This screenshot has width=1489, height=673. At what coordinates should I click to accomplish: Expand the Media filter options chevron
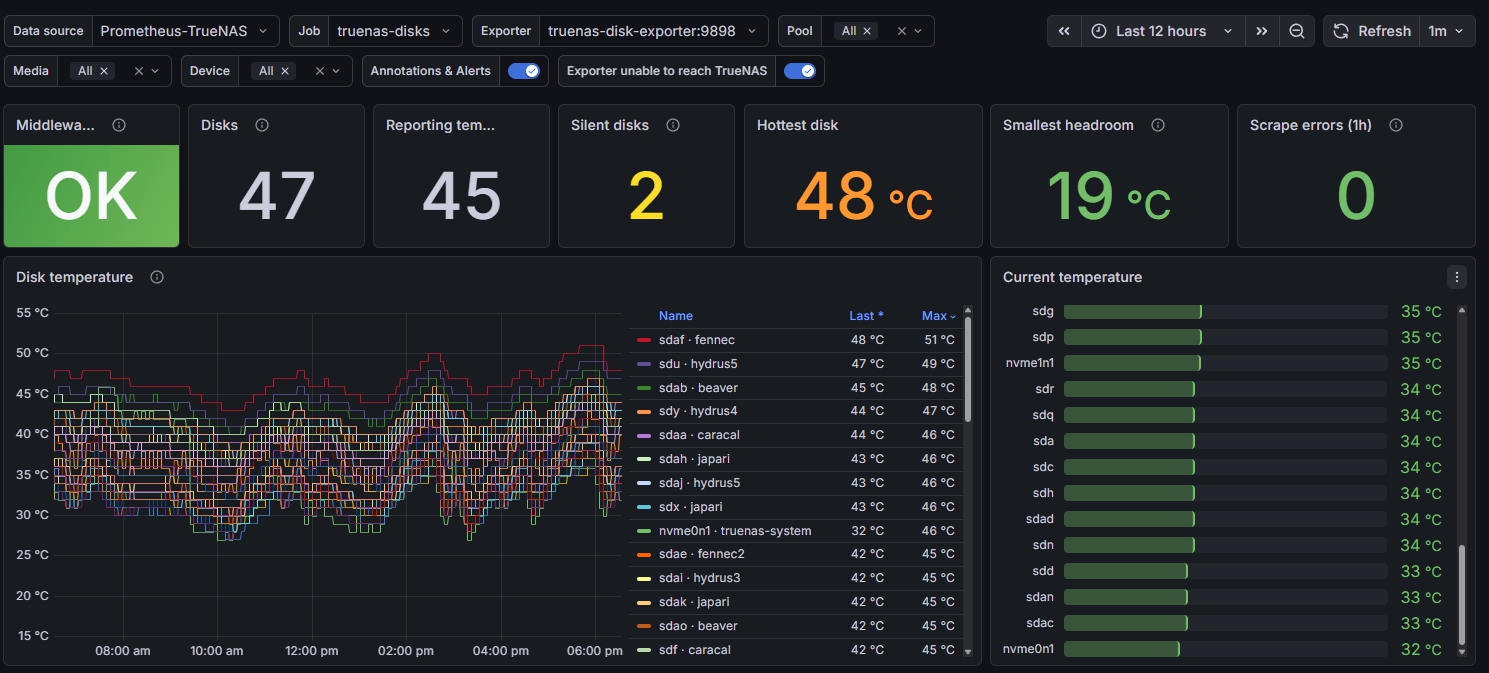(156, 71)
